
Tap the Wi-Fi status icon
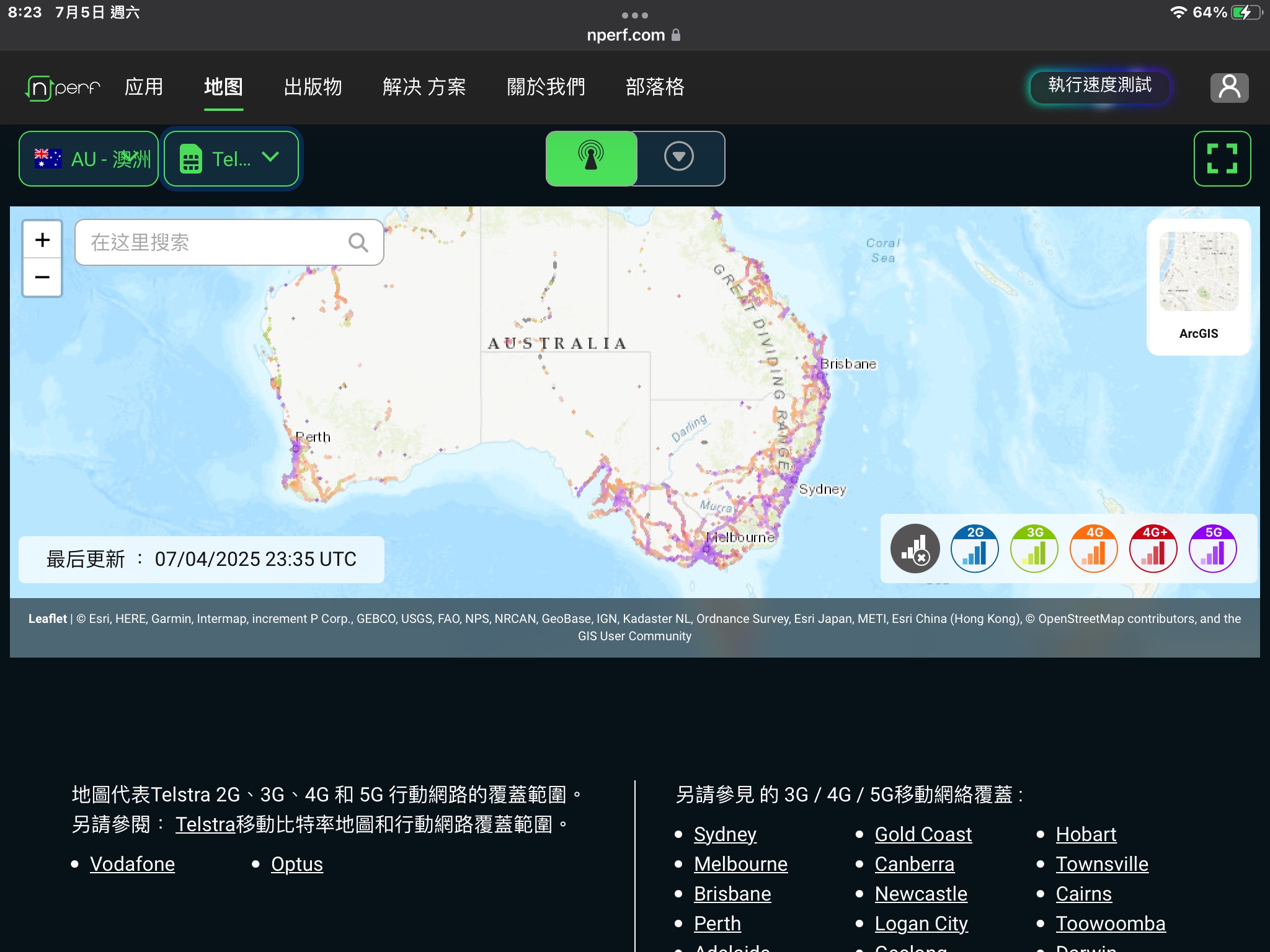click(1178, 12)
